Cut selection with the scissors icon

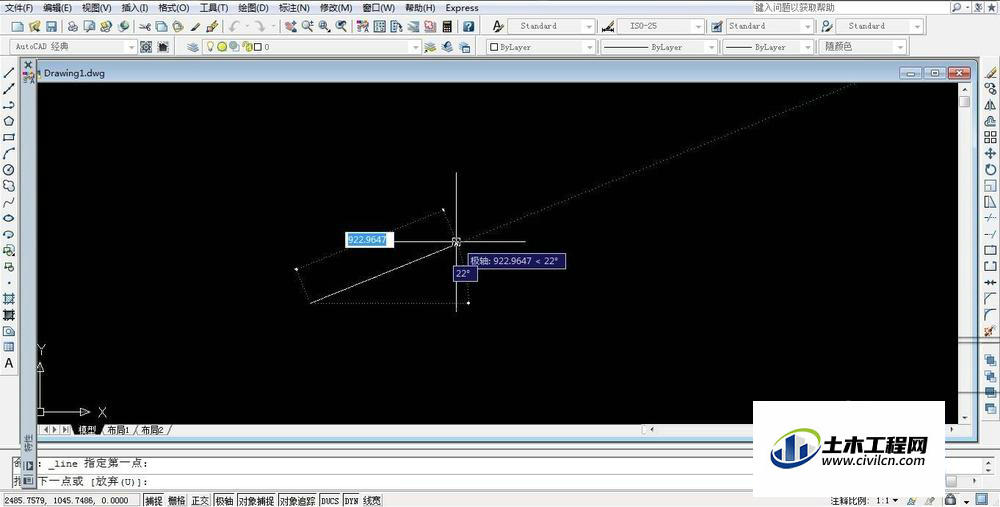[x=145, y=26]
